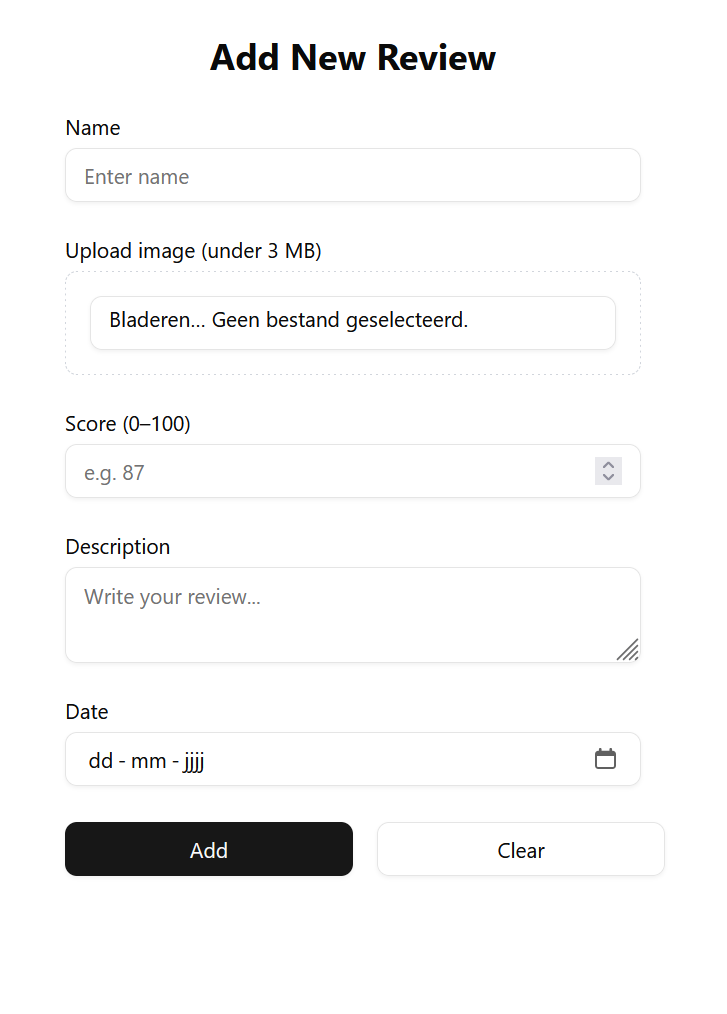
Task: Click the 'Description' label
Action: coord(118,547)
